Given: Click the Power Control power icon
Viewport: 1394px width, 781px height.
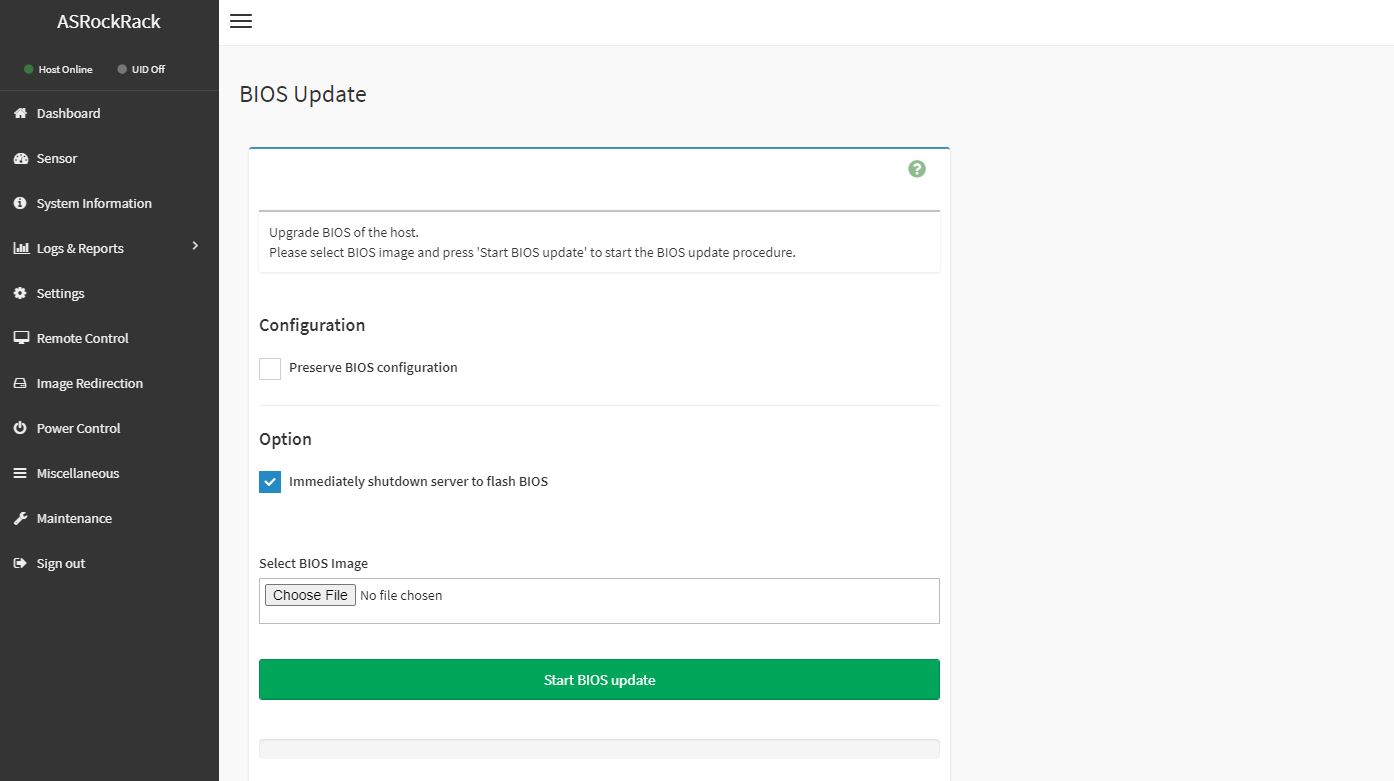Looking at the screenshot, I should (20, 429).
